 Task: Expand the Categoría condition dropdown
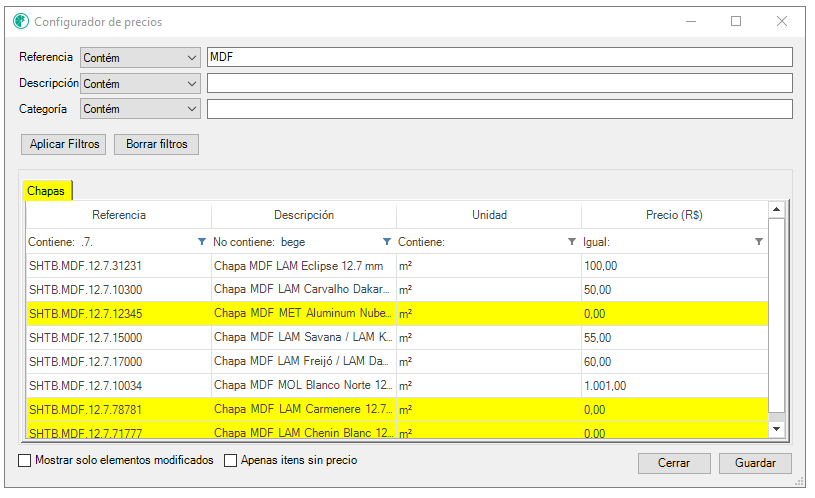[140, 109]
